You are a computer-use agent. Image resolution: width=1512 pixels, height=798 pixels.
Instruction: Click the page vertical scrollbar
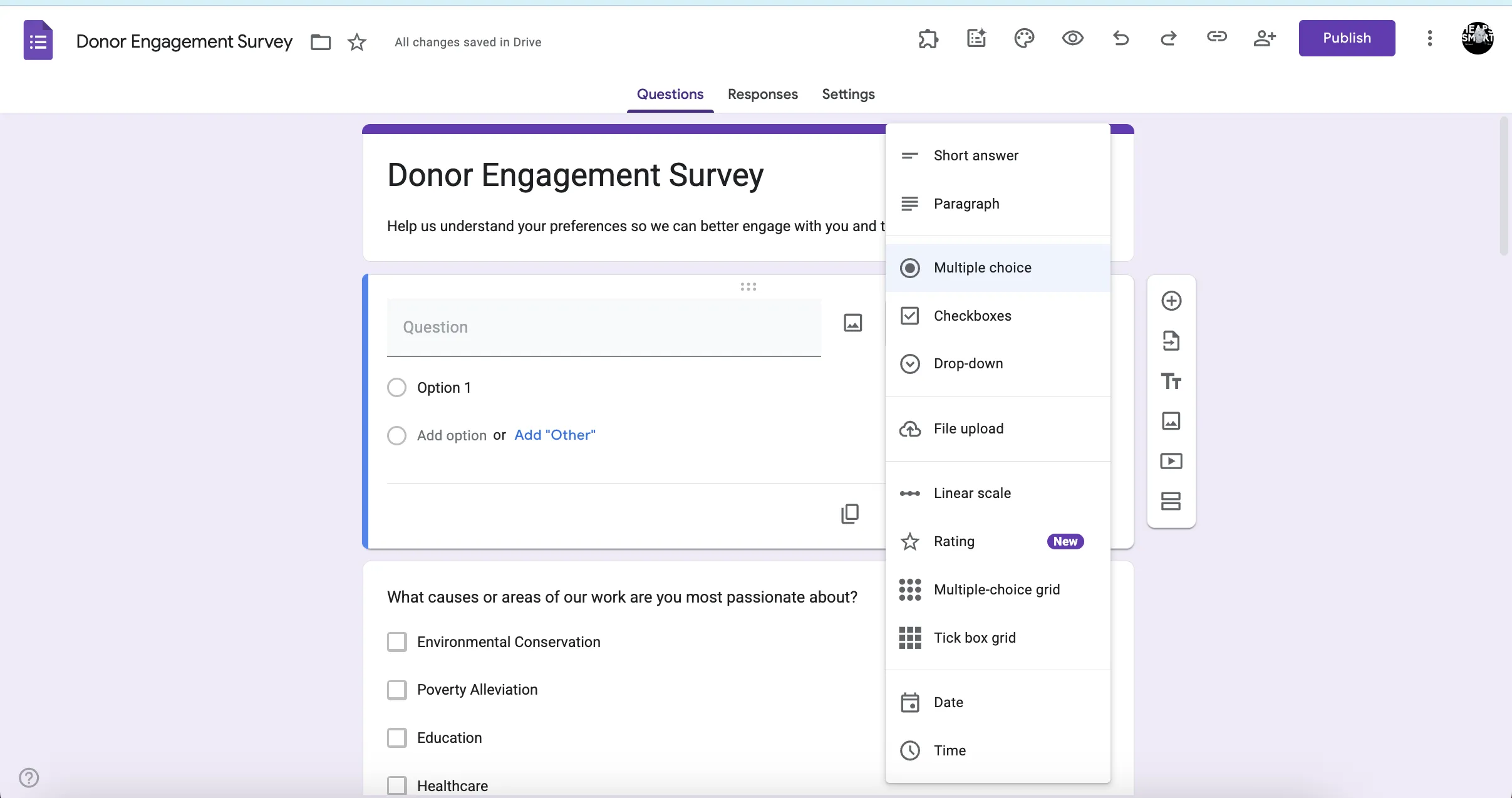pyautogui.click(x=1504, y=187)
